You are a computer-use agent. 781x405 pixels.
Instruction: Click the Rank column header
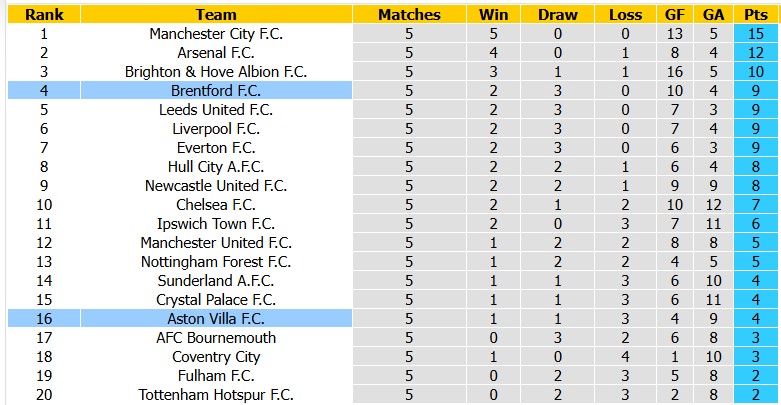pos(44,14)
